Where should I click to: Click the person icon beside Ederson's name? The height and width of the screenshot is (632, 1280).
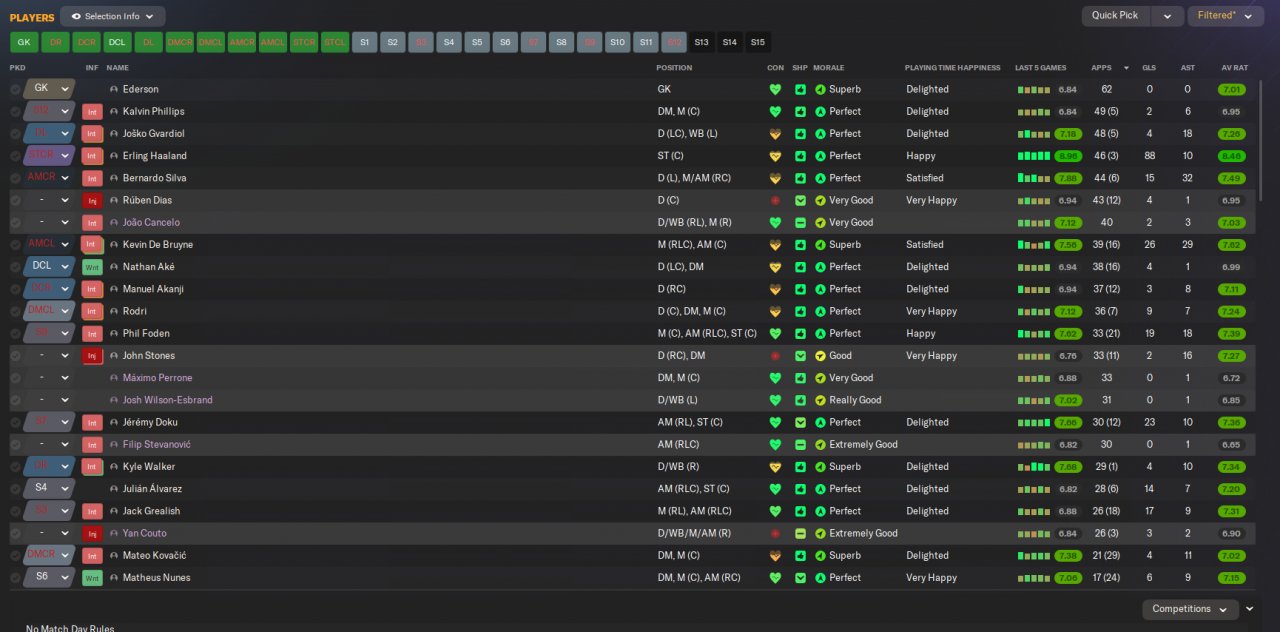(x=114, y=89)
